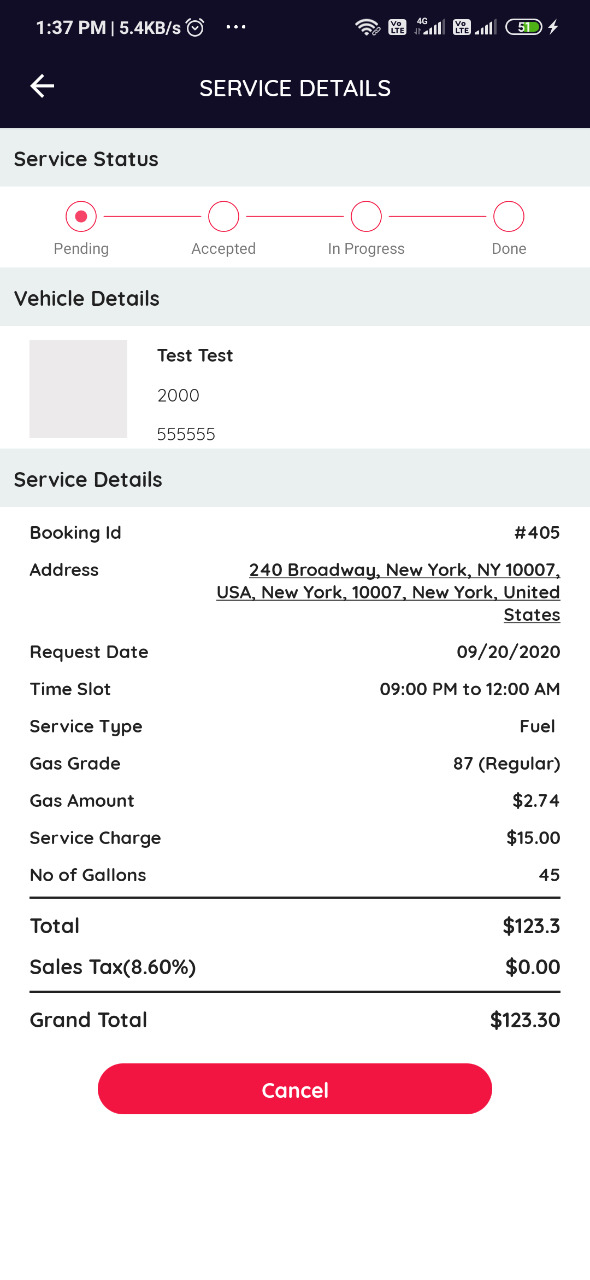590x1280 pixels.
Task: Tap the Vehicle Details section header
Action: pos(295,298)
